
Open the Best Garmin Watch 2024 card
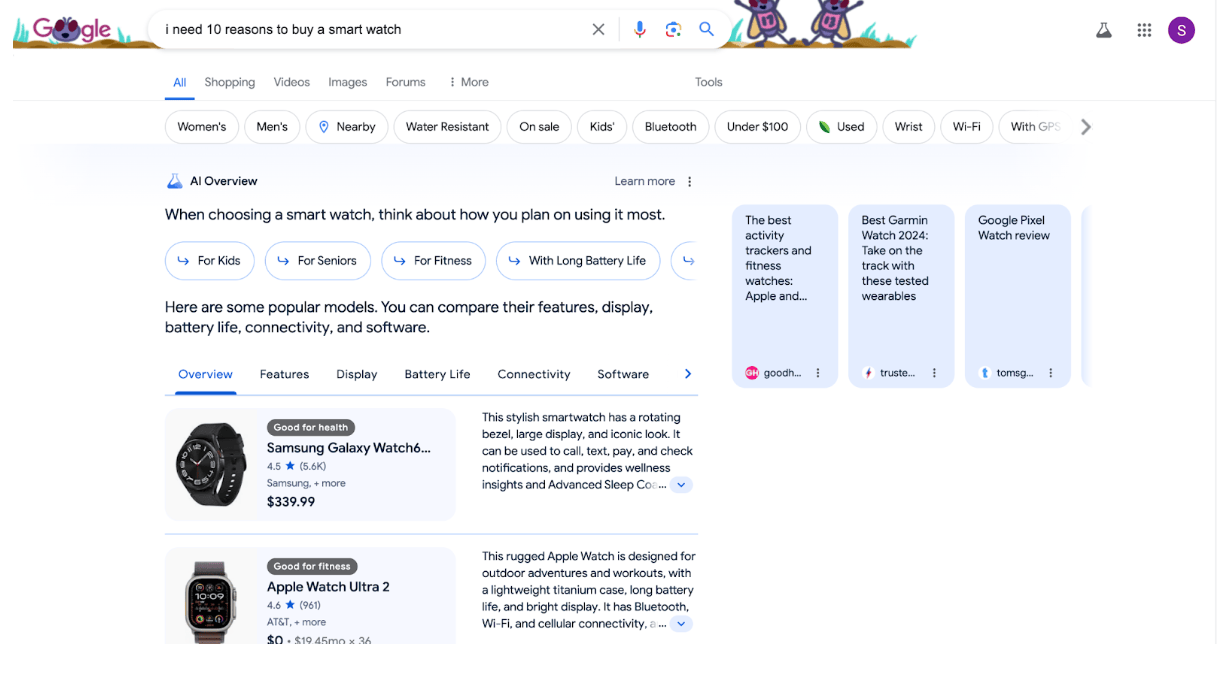[901, 296]
